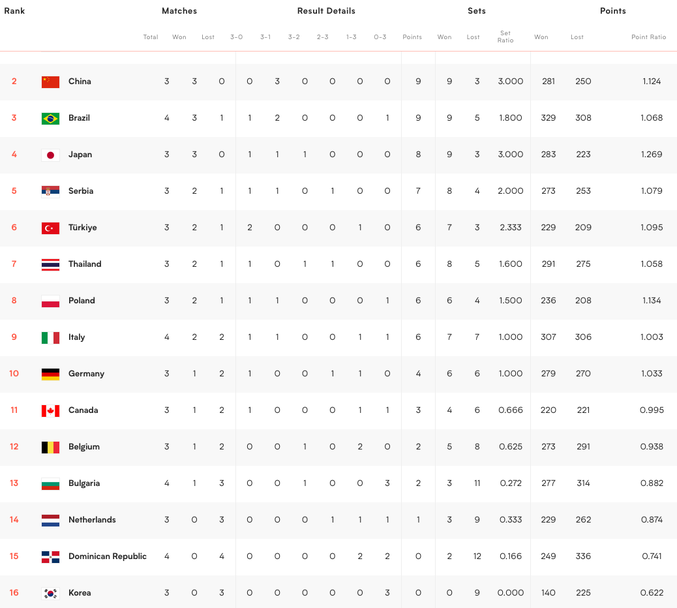Click the Korea flag icon
The image size is (677, 608).
[50, 593]
